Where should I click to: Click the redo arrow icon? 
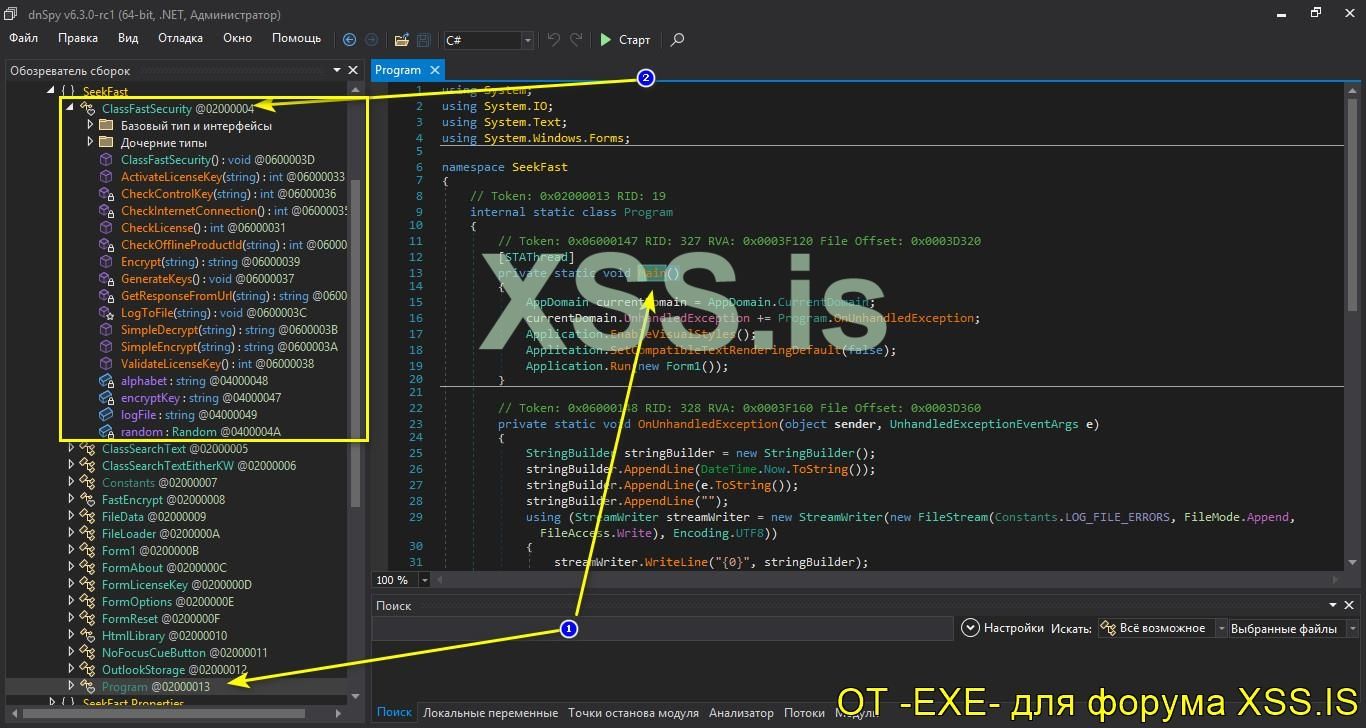pyautogui.click(x=576, y=40)
